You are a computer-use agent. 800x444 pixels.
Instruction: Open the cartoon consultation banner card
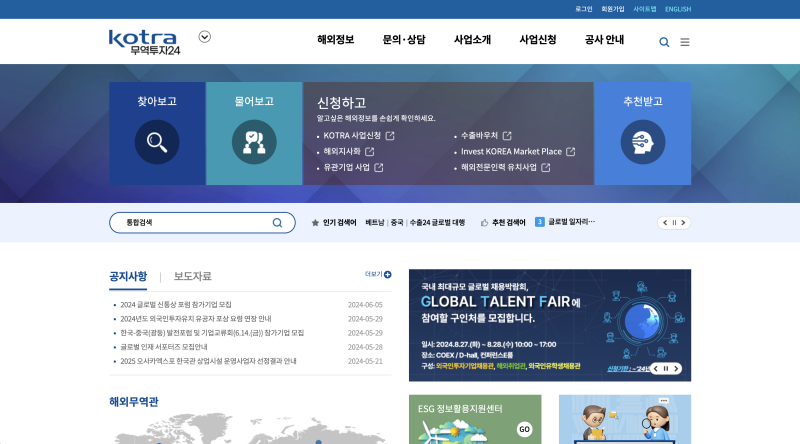tap(624, 419)
